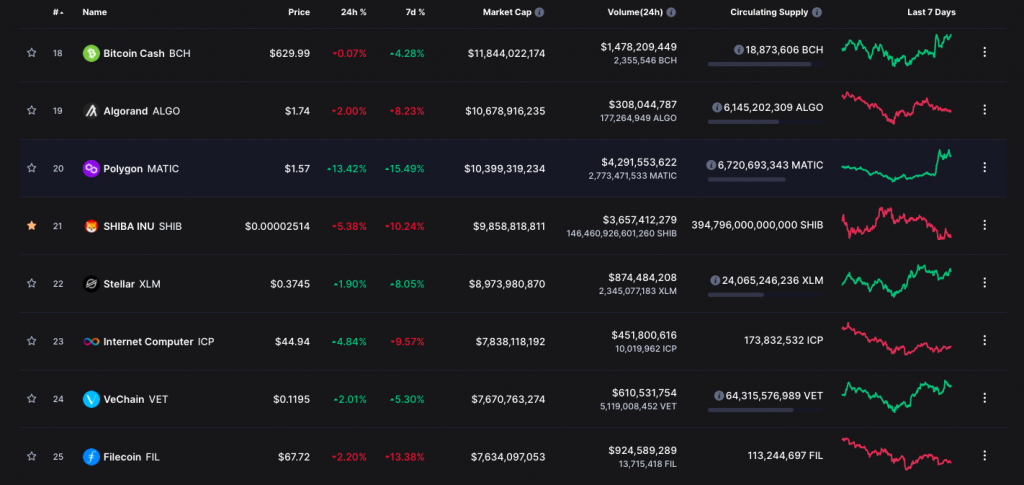Sort by Volume(24h) column header
The image size is (1024, 485).
pyautogui.click(x=635, y=12)
